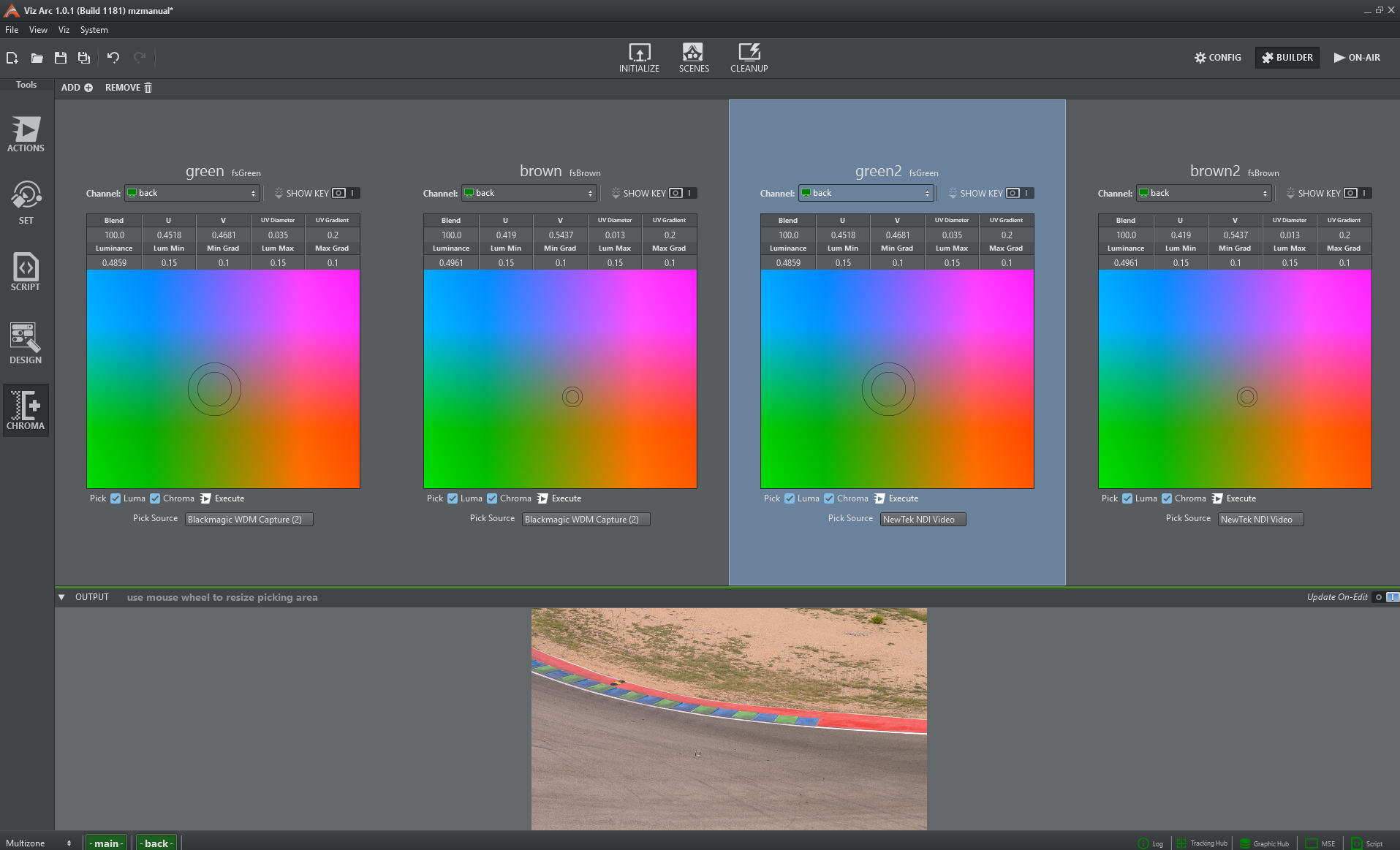
Task: Switch to On-Air mode
Action: 1357,58
